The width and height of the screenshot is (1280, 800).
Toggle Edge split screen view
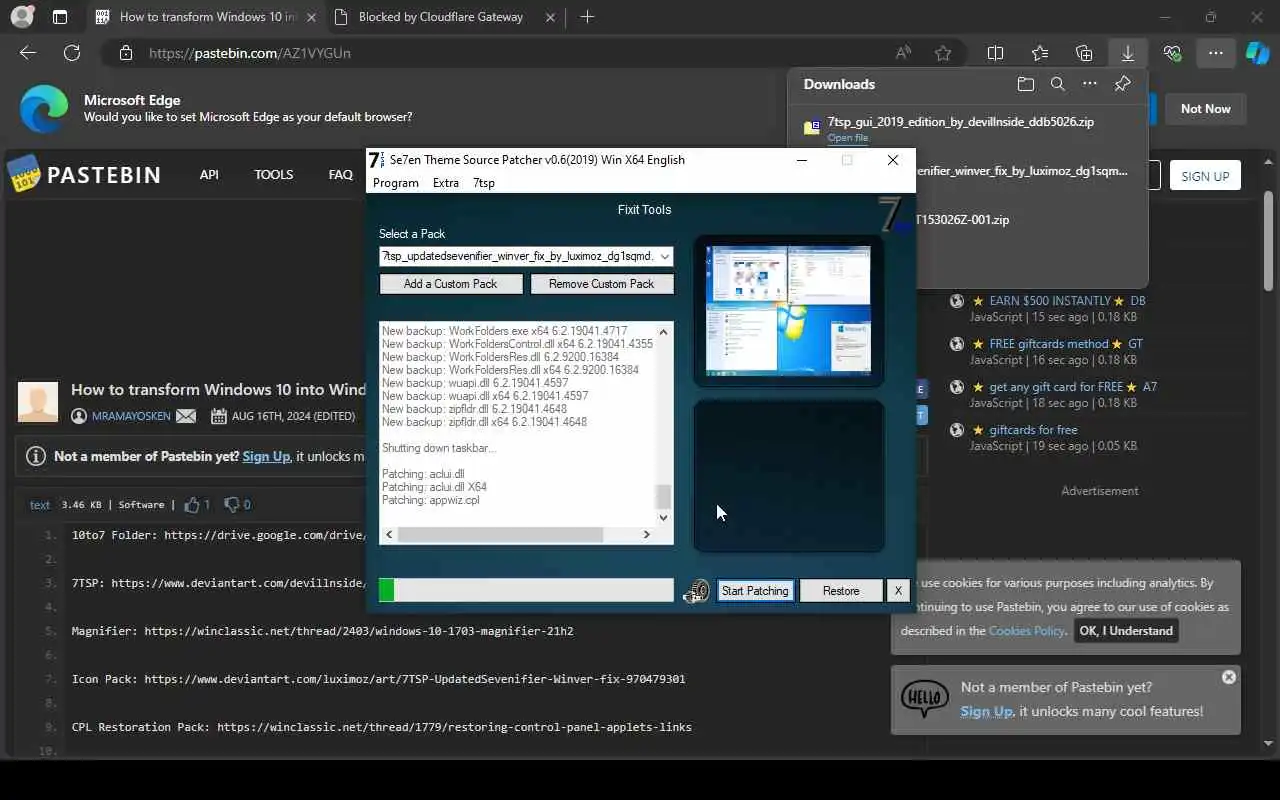click(x=996, y=53)
